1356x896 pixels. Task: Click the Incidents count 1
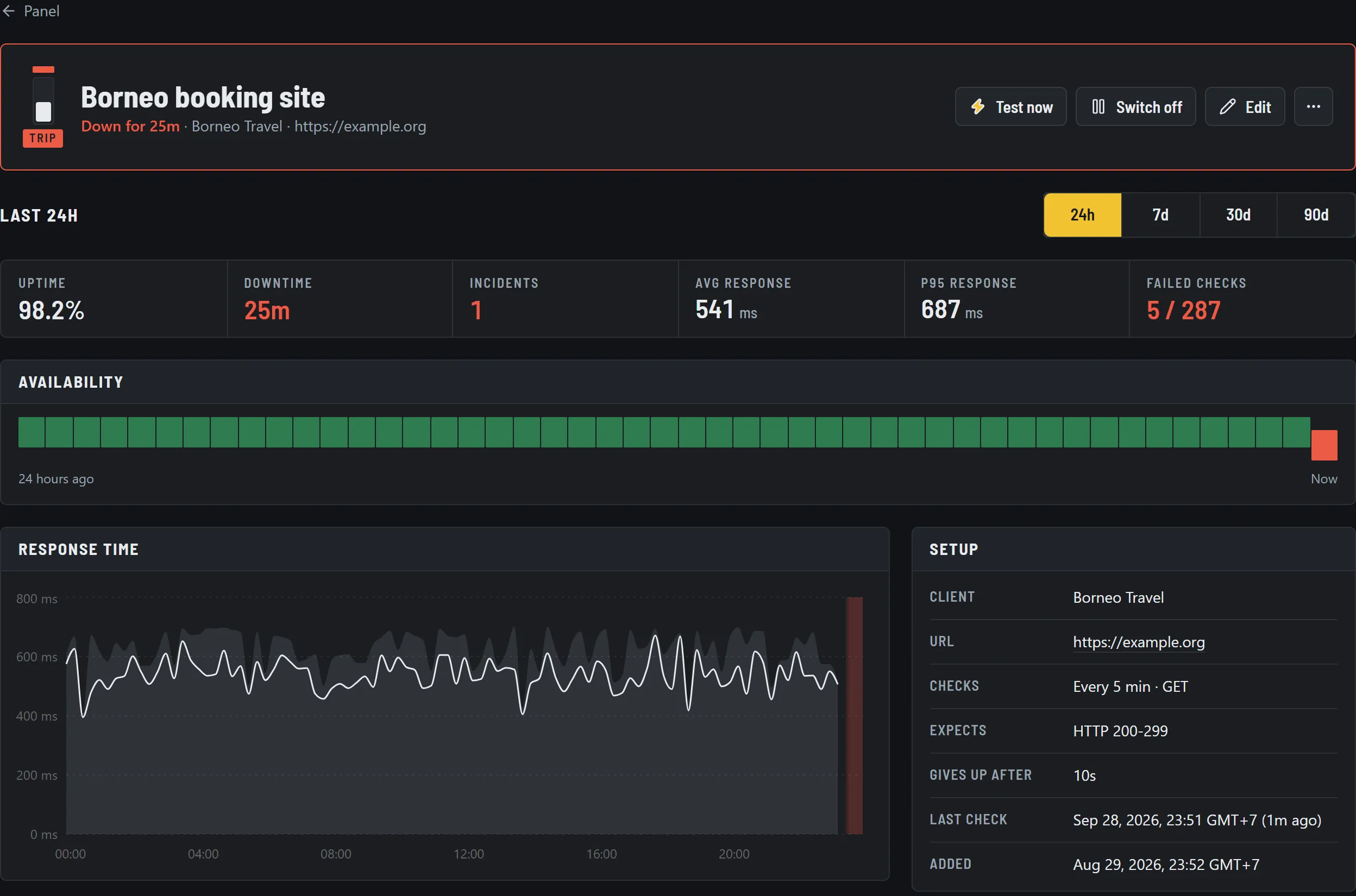475,310
